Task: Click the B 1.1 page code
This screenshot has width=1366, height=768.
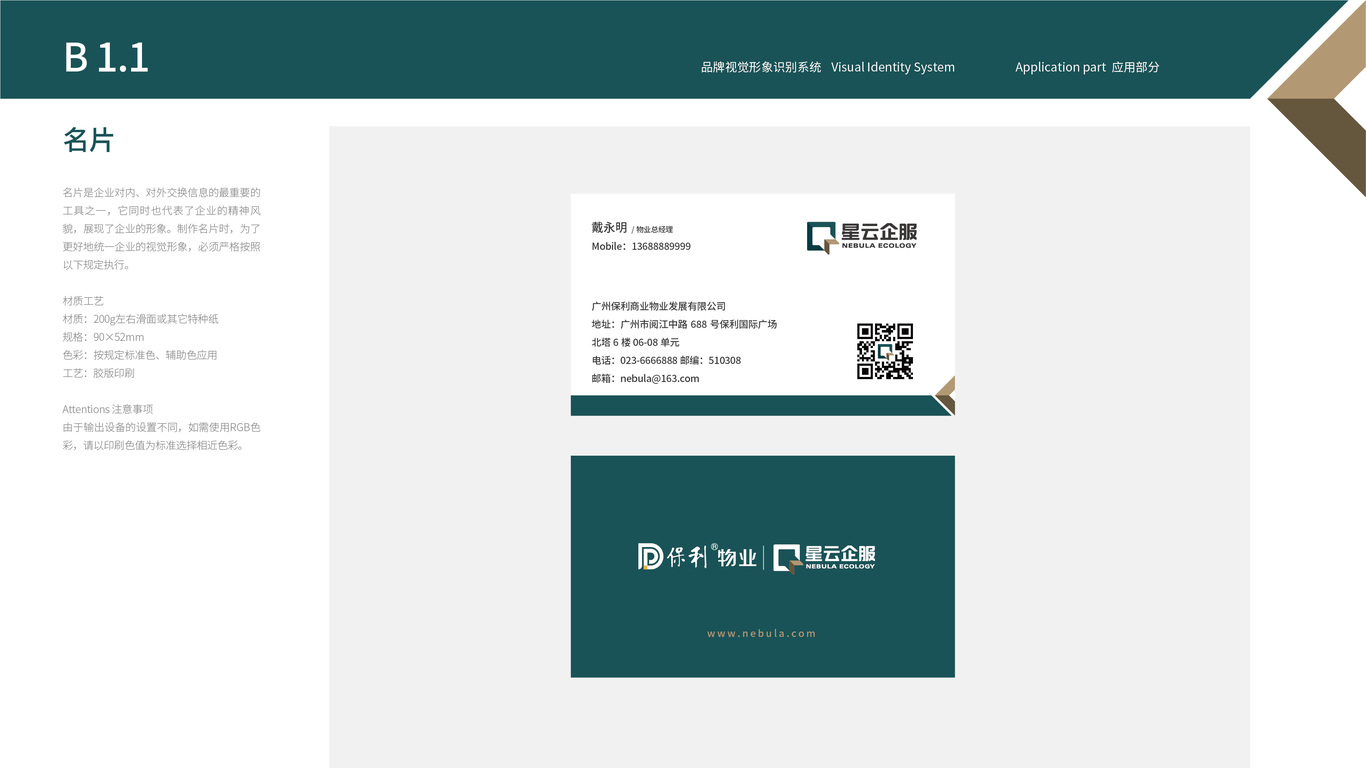Action: [106, 57]
